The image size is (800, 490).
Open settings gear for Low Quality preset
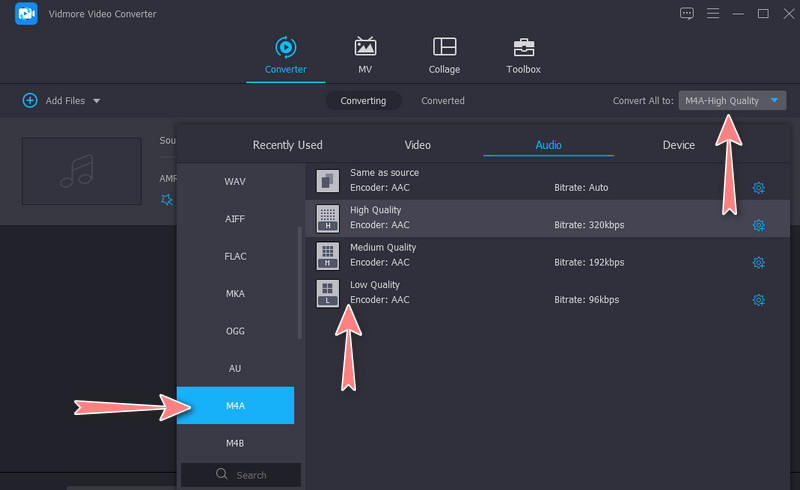(x=758, y=300)
